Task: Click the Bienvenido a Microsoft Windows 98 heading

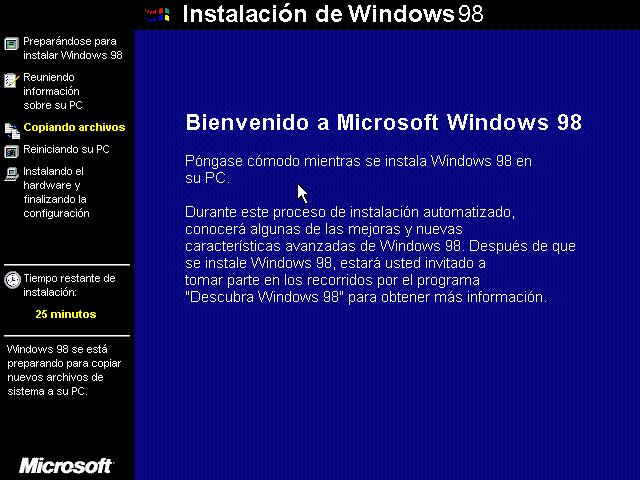Action: coord(383,122)
